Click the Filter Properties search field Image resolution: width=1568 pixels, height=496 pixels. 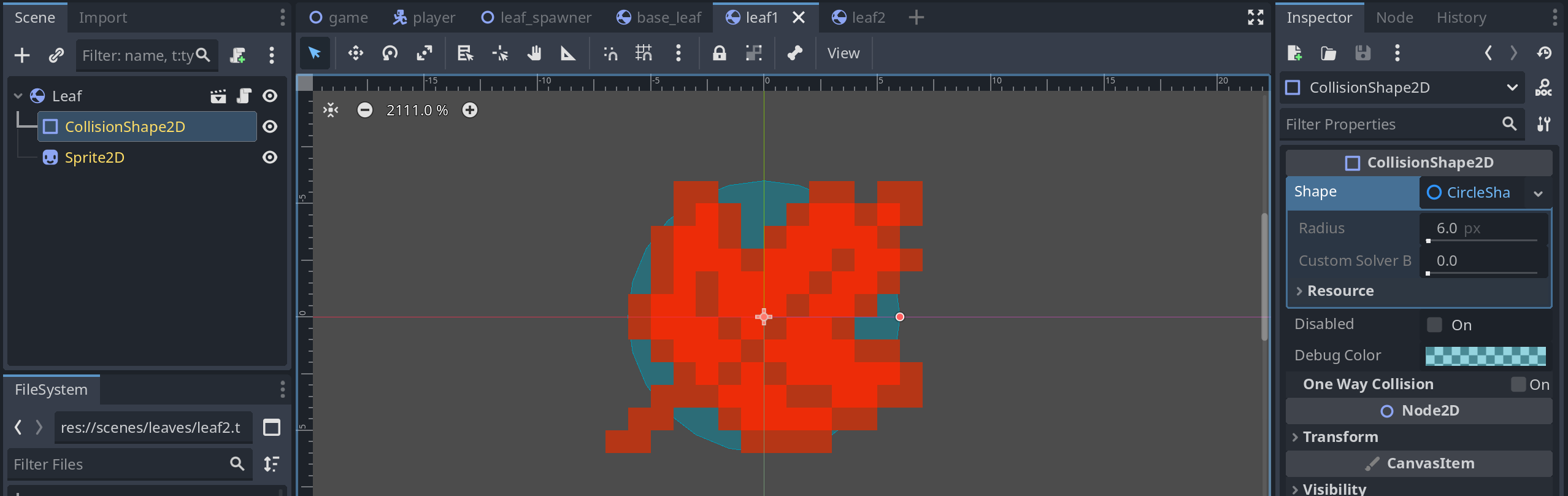click(x=1389, y=125)
